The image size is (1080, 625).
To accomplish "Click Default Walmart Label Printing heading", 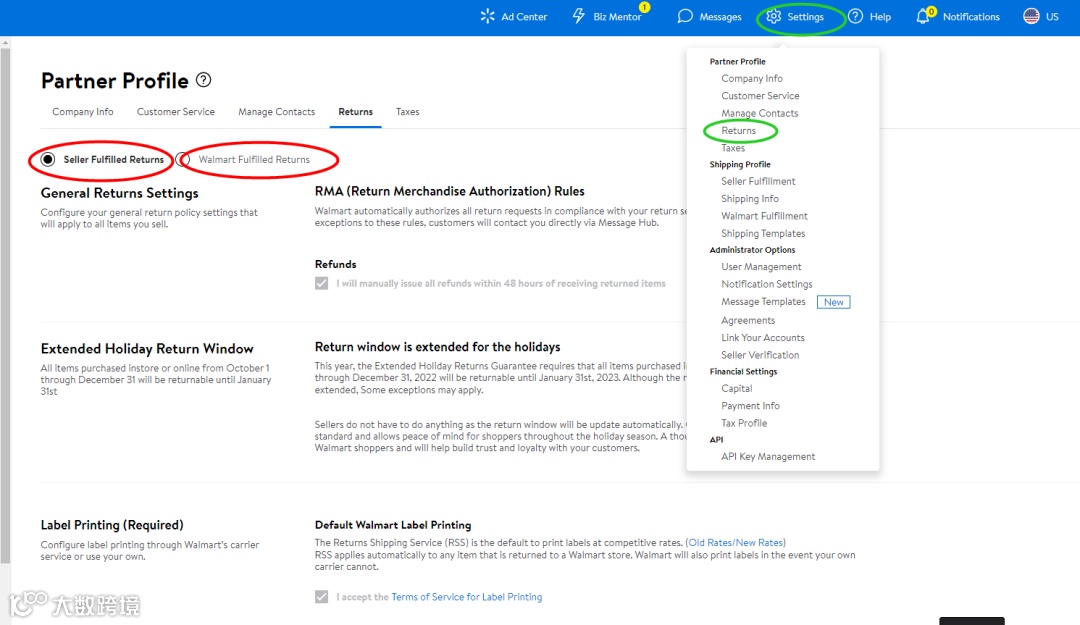I will click(x=393, y=525).
